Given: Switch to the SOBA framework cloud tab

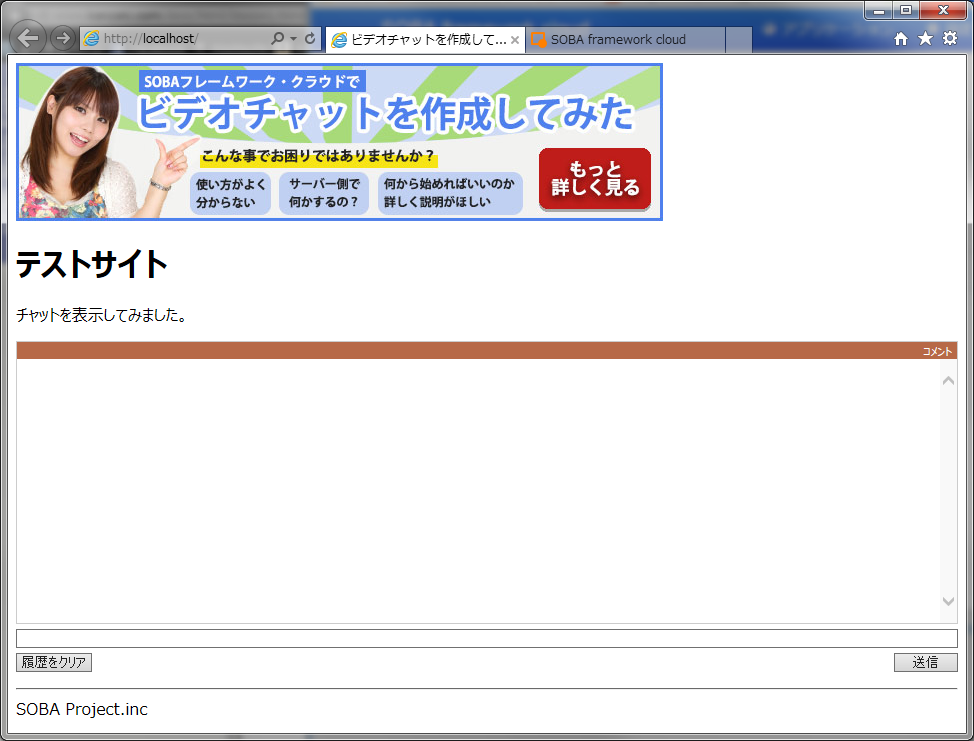Looking at the screenshot, I should pyautogui.click(x=626, y=40).
